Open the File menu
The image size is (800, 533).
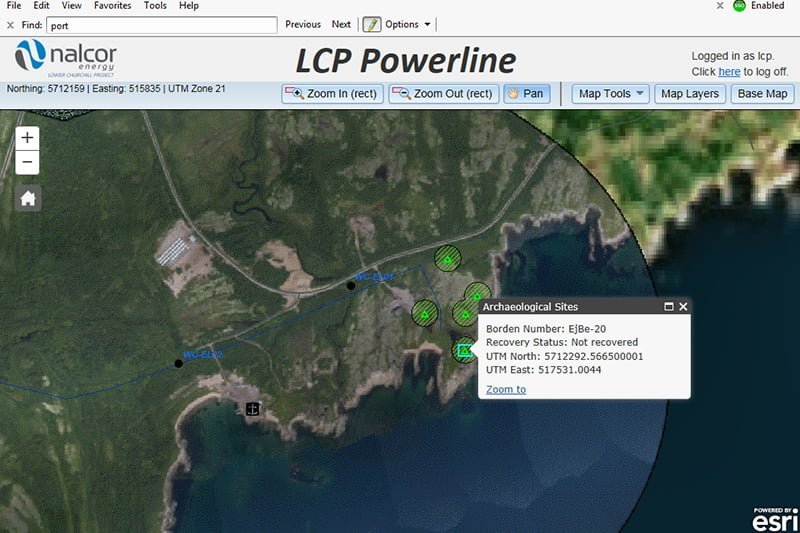[14, 6]
